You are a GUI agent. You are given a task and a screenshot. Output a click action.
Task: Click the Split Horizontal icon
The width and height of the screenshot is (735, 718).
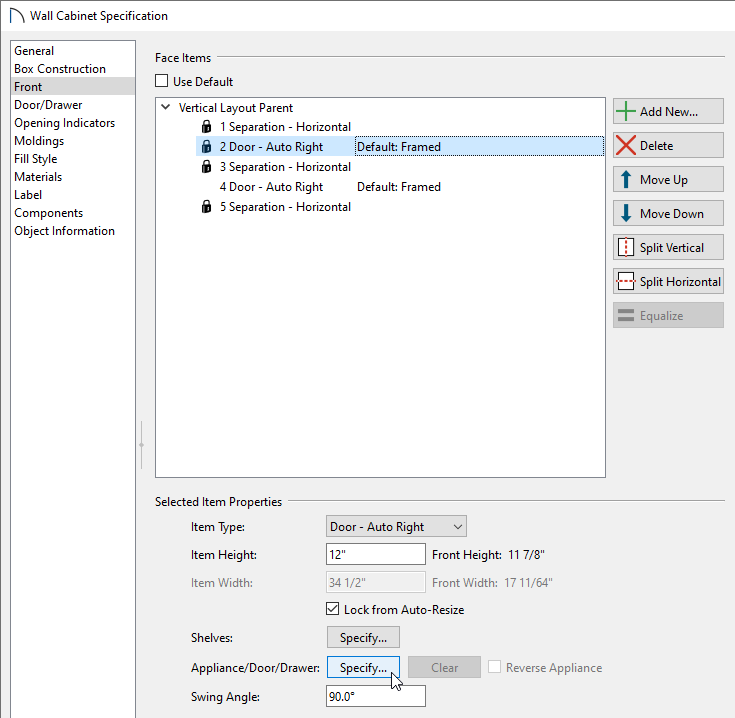626,281
